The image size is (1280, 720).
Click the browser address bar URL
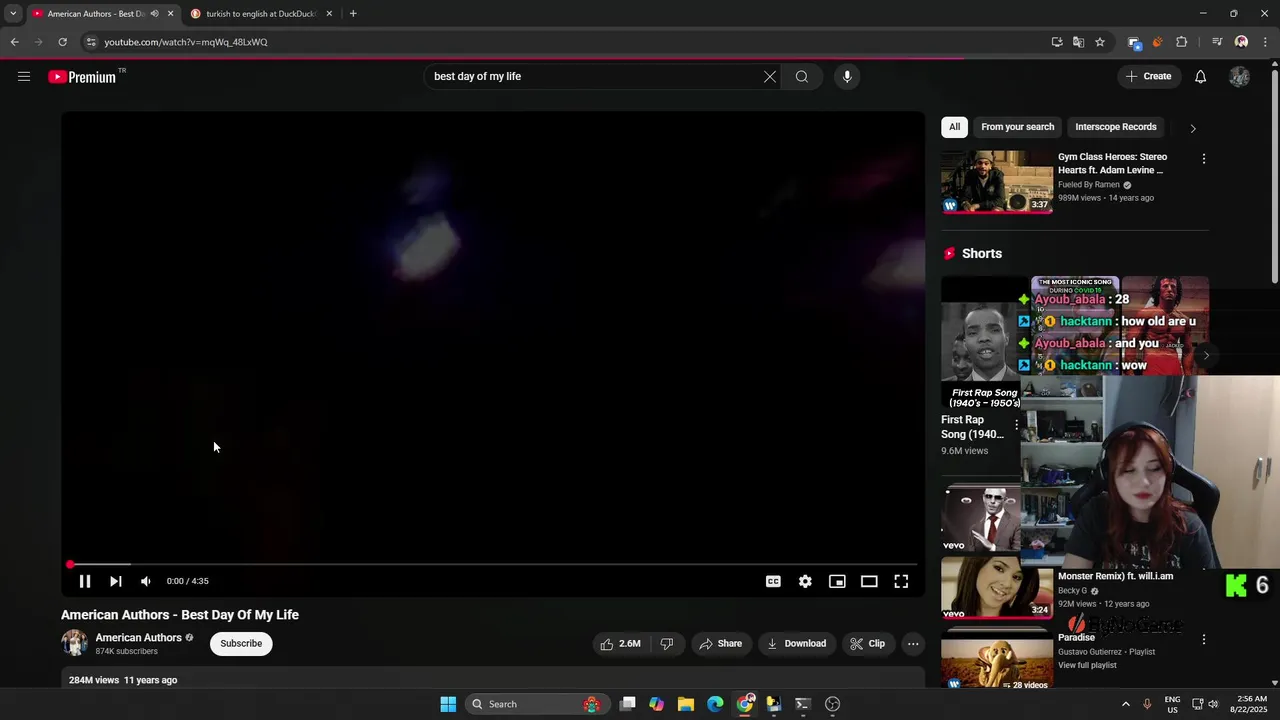click(186, 42)
